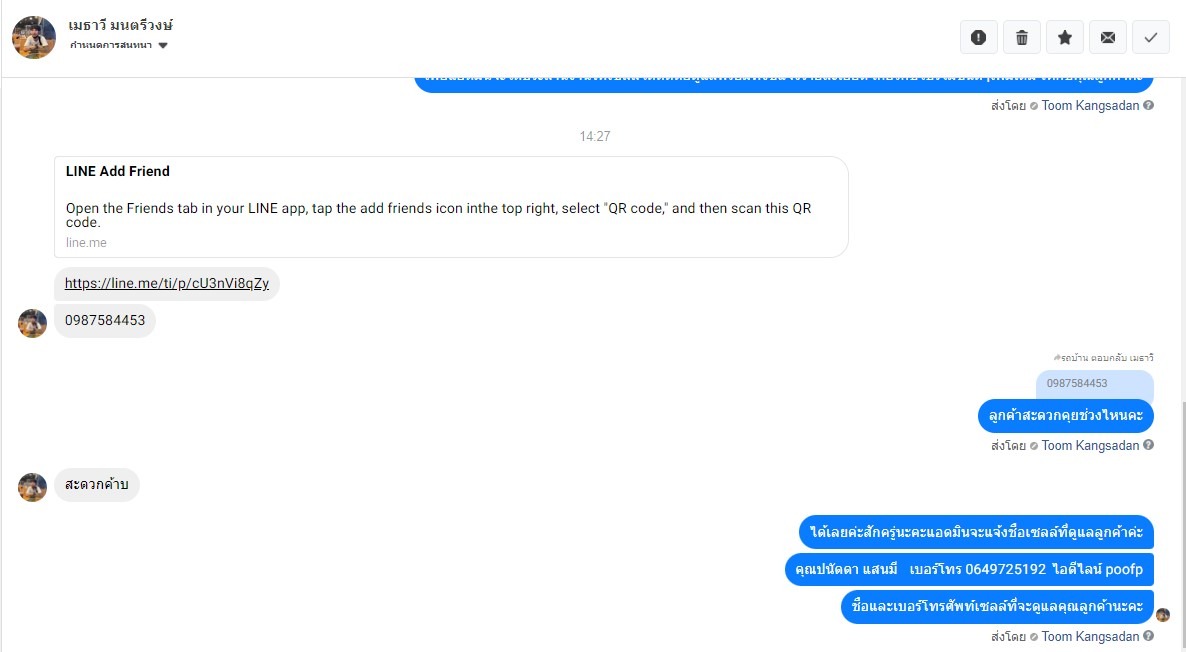Mark conversation done with the checkmark
Viewport: 1186px width, 652px height.
tap(1151, 37)
